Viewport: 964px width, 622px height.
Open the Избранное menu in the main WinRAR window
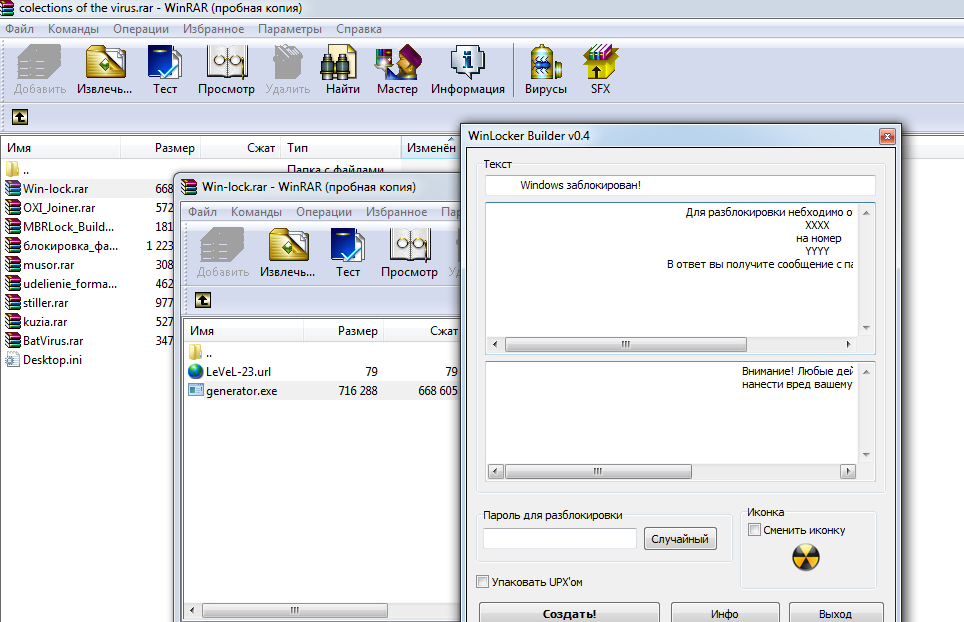pos(213,29)
